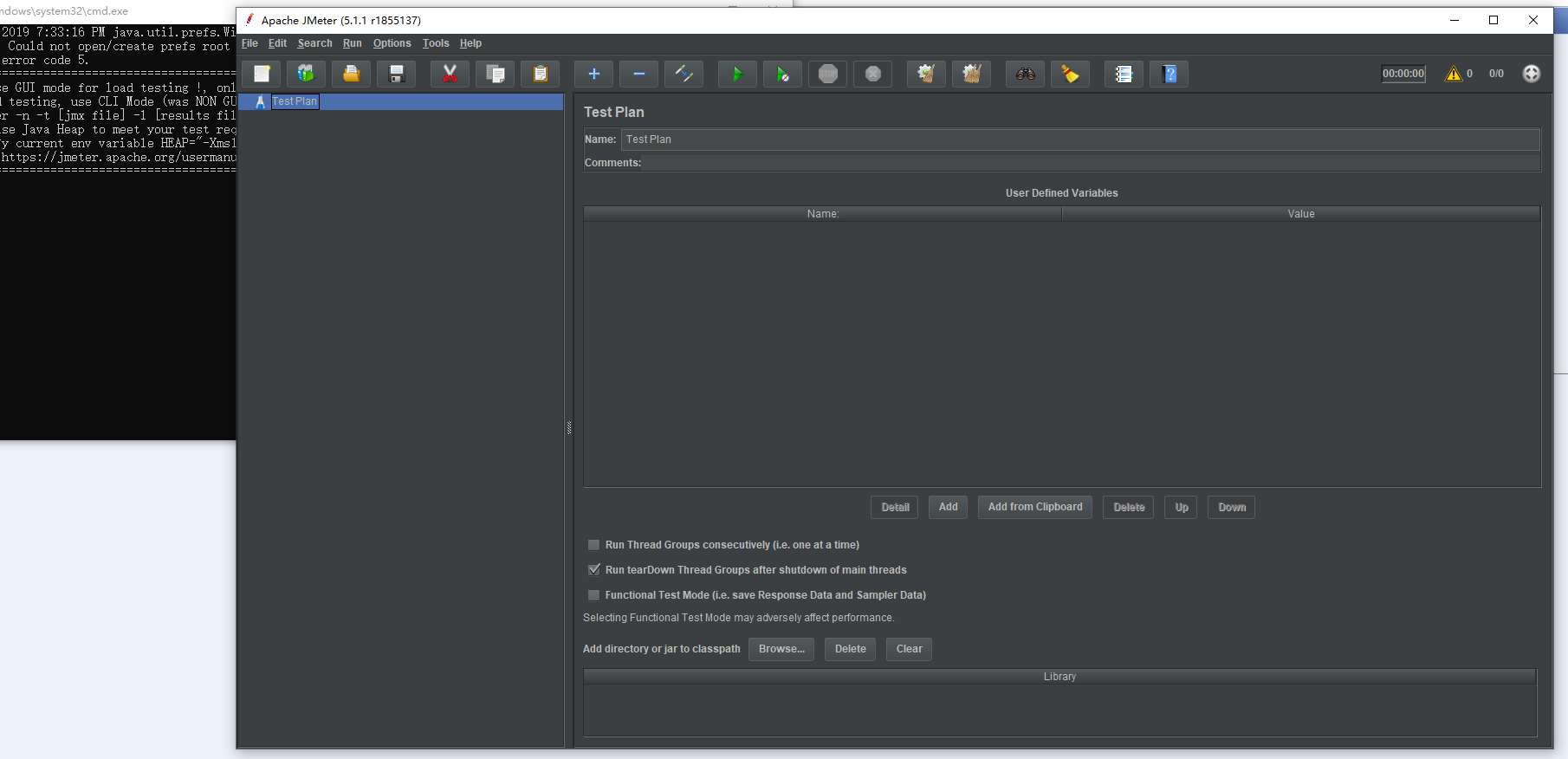1568x759 pixels.
Task: Activate the cmd.exe window title
Action: click(64, 11)
